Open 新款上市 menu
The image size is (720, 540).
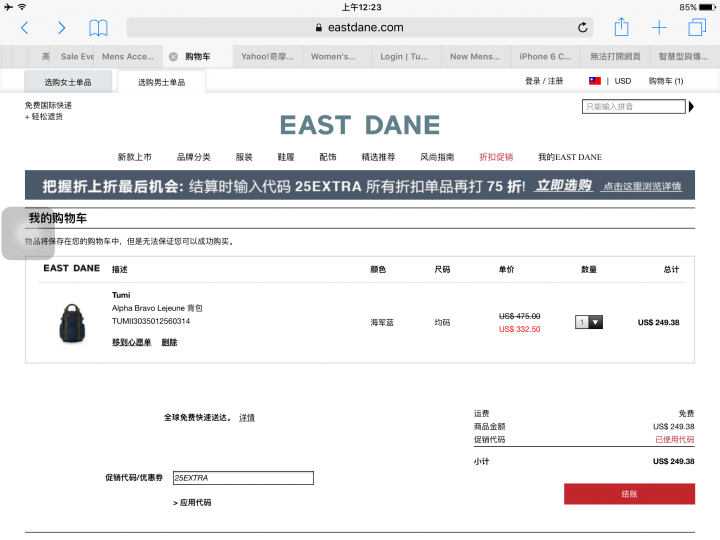tap(135, 157)
